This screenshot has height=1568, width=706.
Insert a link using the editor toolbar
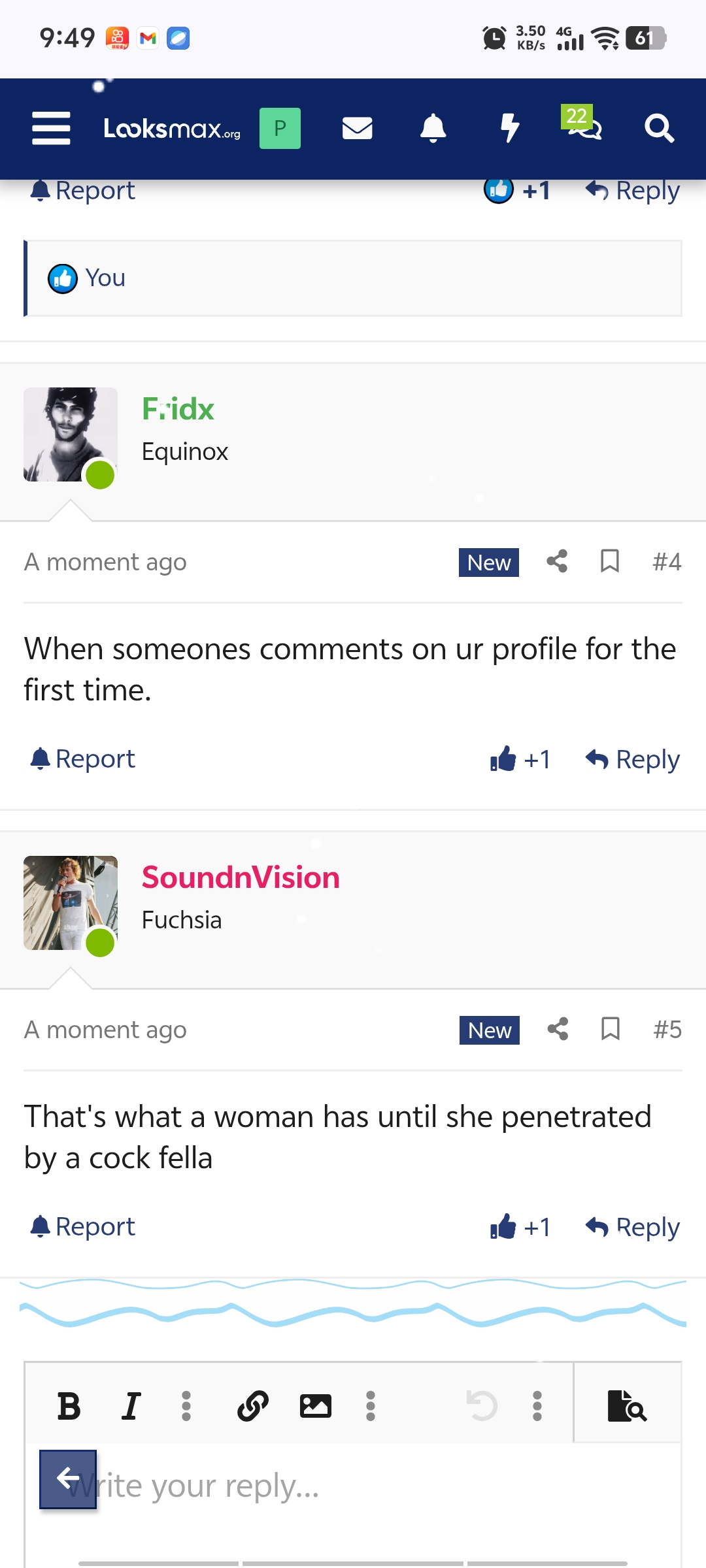coord(253,1405)
